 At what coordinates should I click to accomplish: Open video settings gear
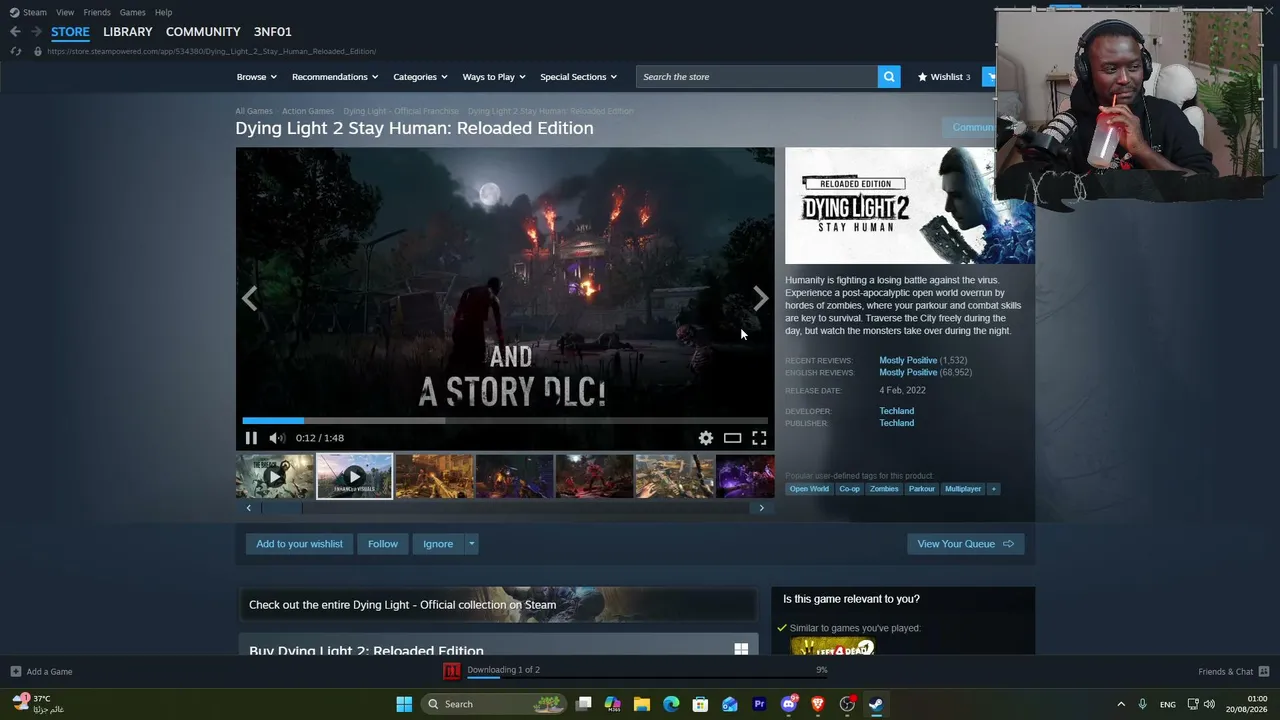(x=706, y=438)
